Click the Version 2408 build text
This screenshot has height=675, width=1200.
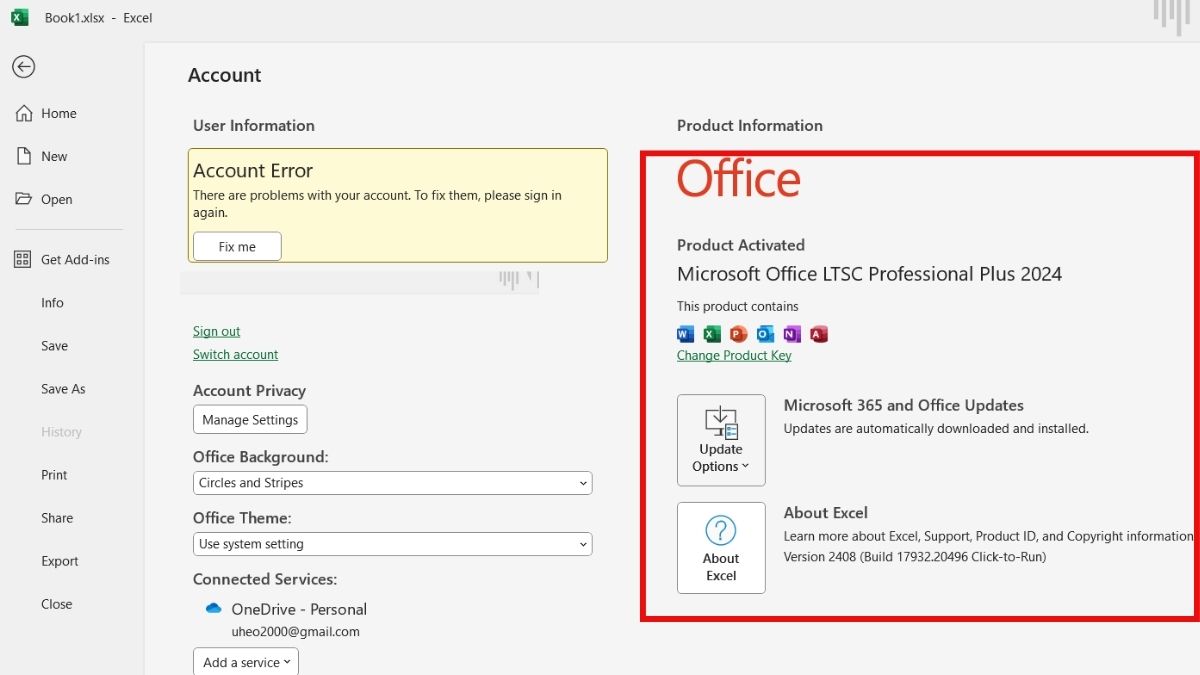(x=915, y=556)
